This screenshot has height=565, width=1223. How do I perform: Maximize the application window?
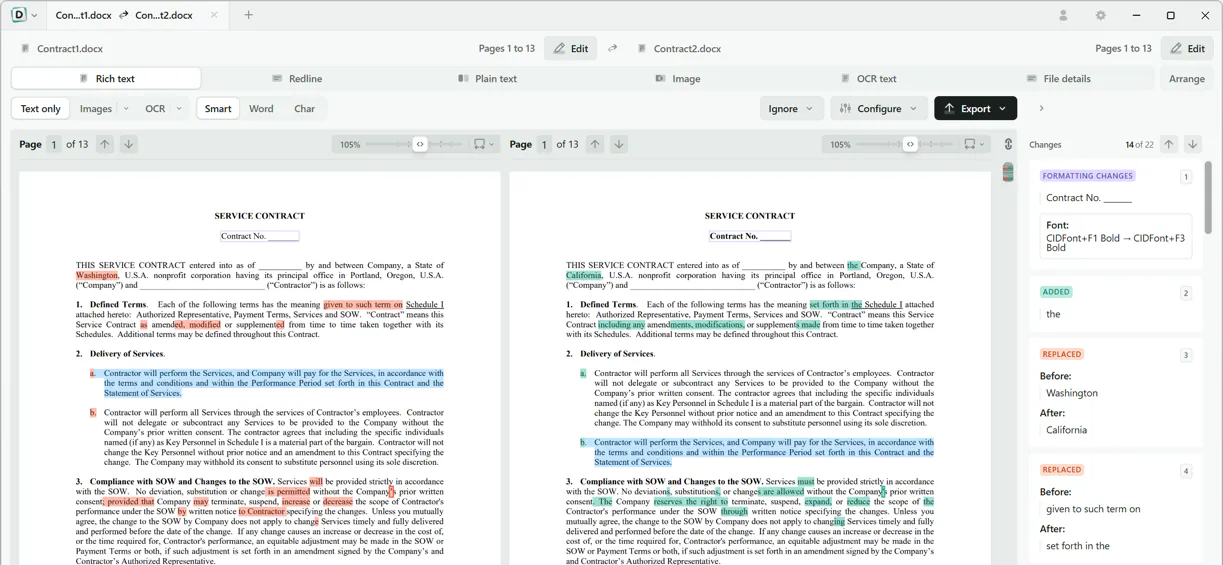tap(1171, 15)
